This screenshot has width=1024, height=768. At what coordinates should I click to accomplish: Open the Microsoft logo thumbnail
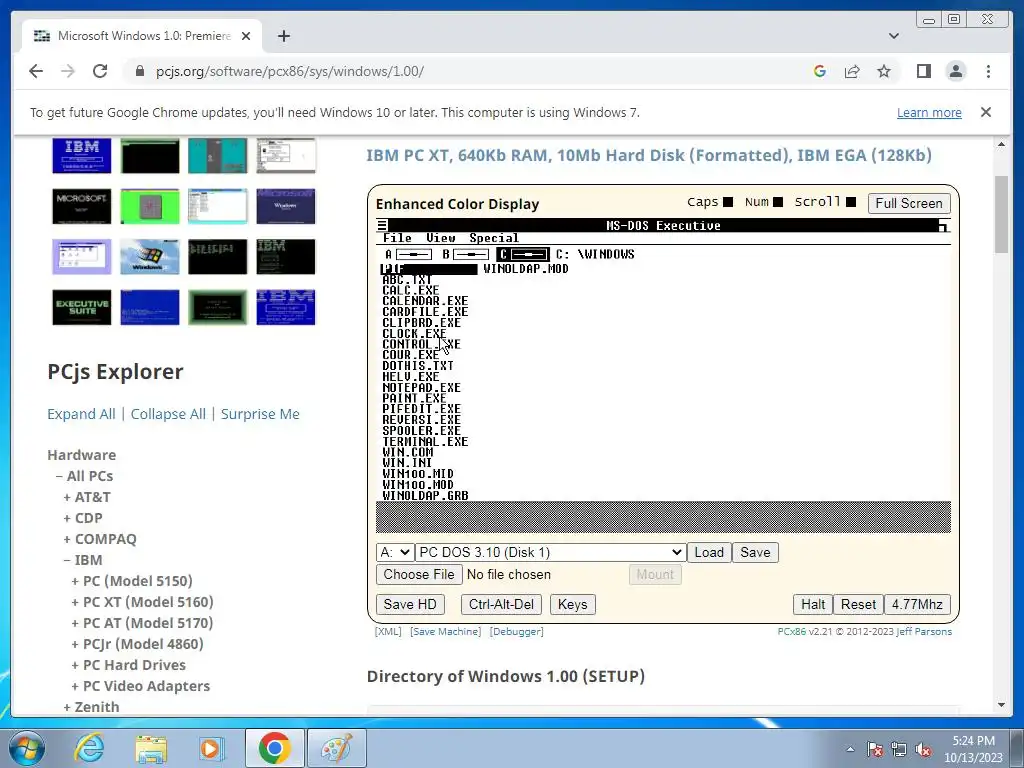(82, 206)
